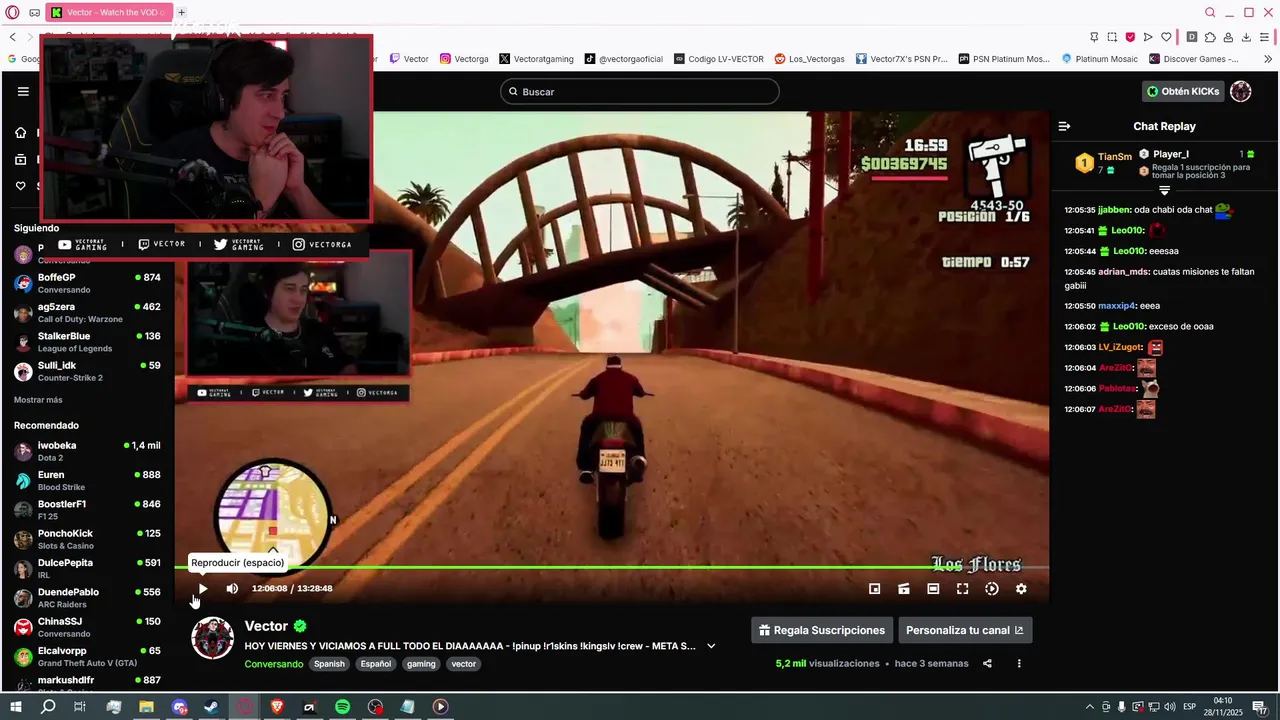Viewport: 1280px width, 720px height.
Task: Enter fullscreen video mode
Action: [962, 589]
